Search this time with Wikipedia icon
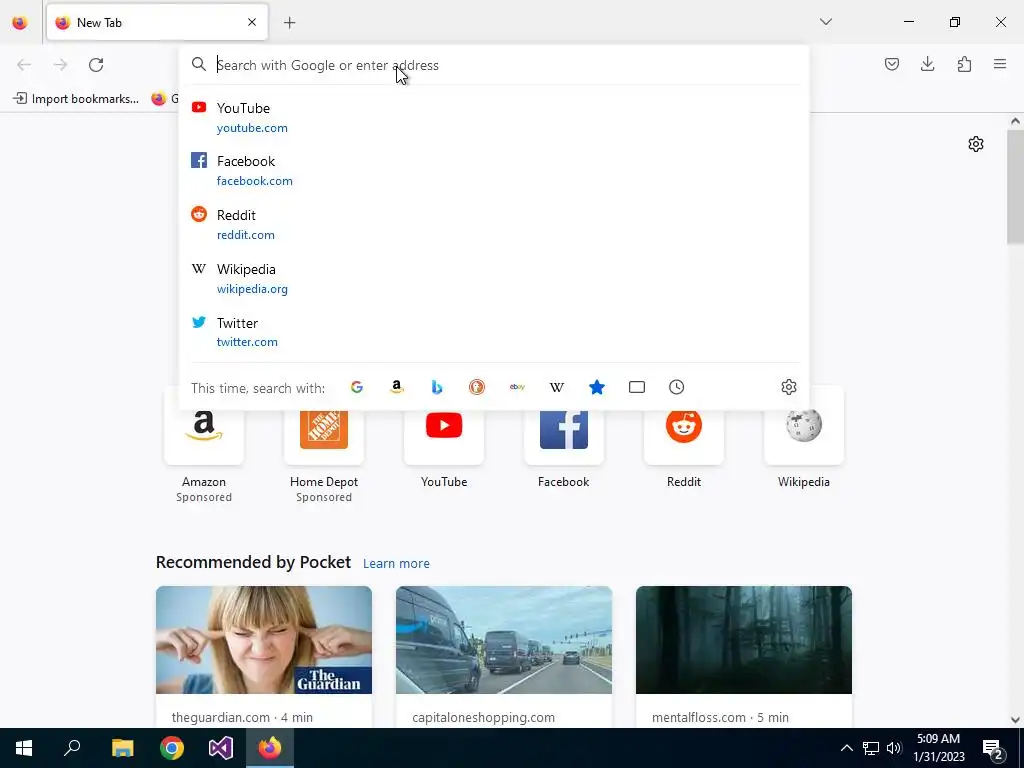1024x768 pixels. (x=556, y=387)
